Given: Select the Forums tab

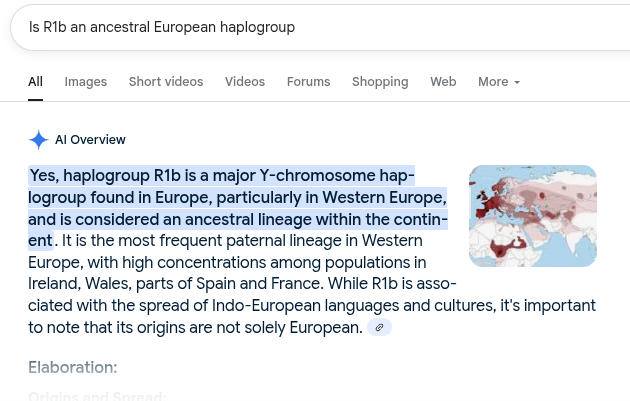Looking at the screenshot, I should (x=308, y=82).
